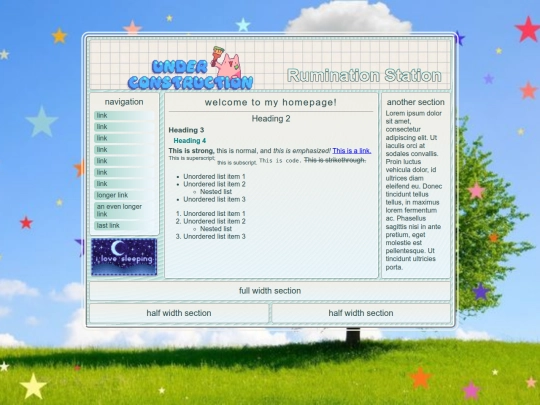Open the 'last link' navigation item
This screenshot has height=405, width=540.
(124, 226)
